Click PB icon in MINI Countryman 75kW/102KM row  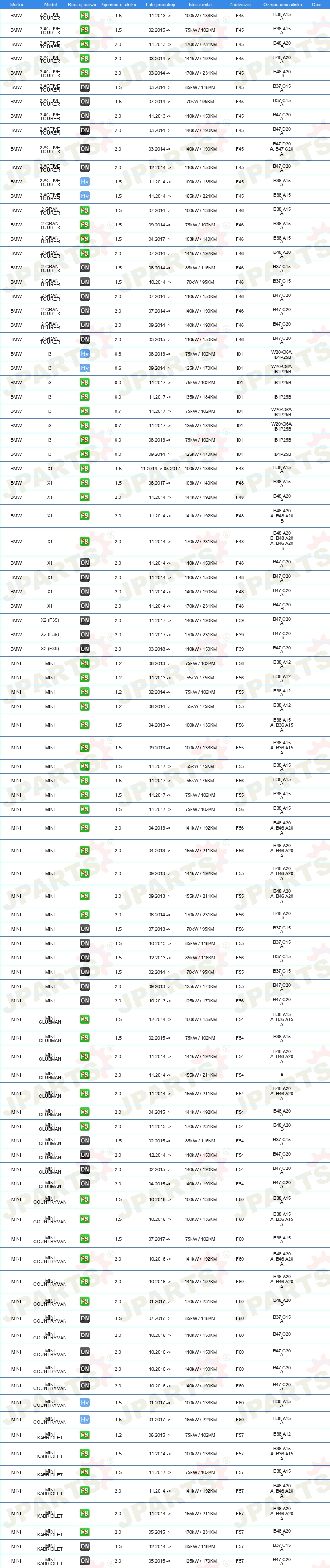pyautogui.click(x=85, y=1239)
